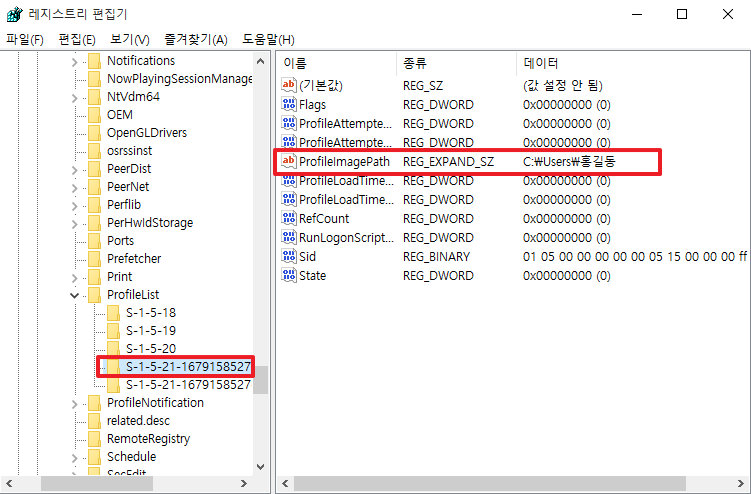Click the REG_EXPAND_SZ type cell
751x494 pixels.
[x=448, y=162]
